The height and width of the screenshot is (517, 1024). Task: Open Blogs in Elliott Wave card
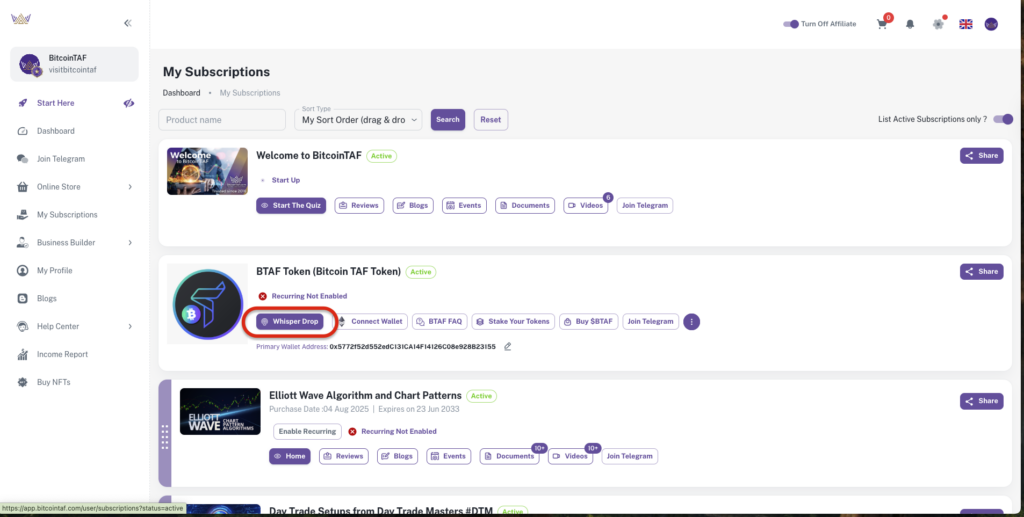pyautogui.click(x=397, y=456)
